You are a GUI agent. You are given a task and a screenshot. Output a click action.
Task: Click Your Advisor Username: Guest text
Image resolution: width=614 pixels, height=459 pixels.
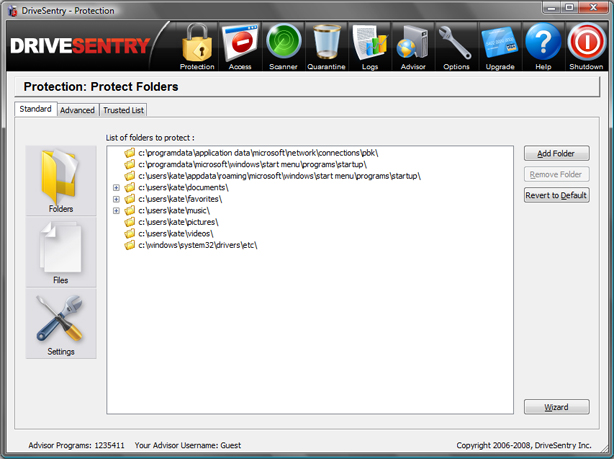[188, 445]
